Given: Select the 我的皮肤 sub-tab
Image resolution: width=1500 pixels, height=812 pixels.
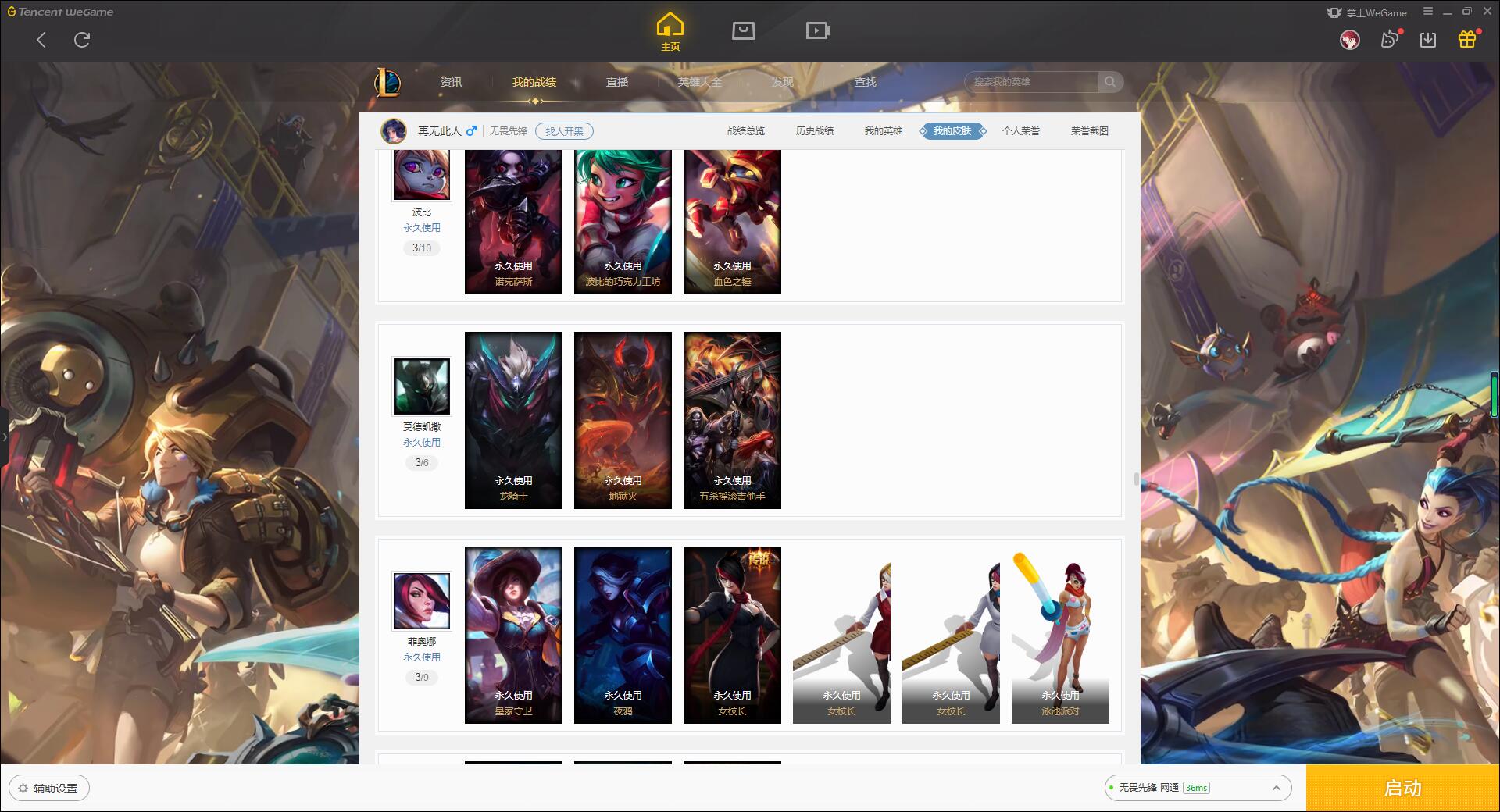Looking at the screenshot, I should pyautogui.click(x=952, y=131).
